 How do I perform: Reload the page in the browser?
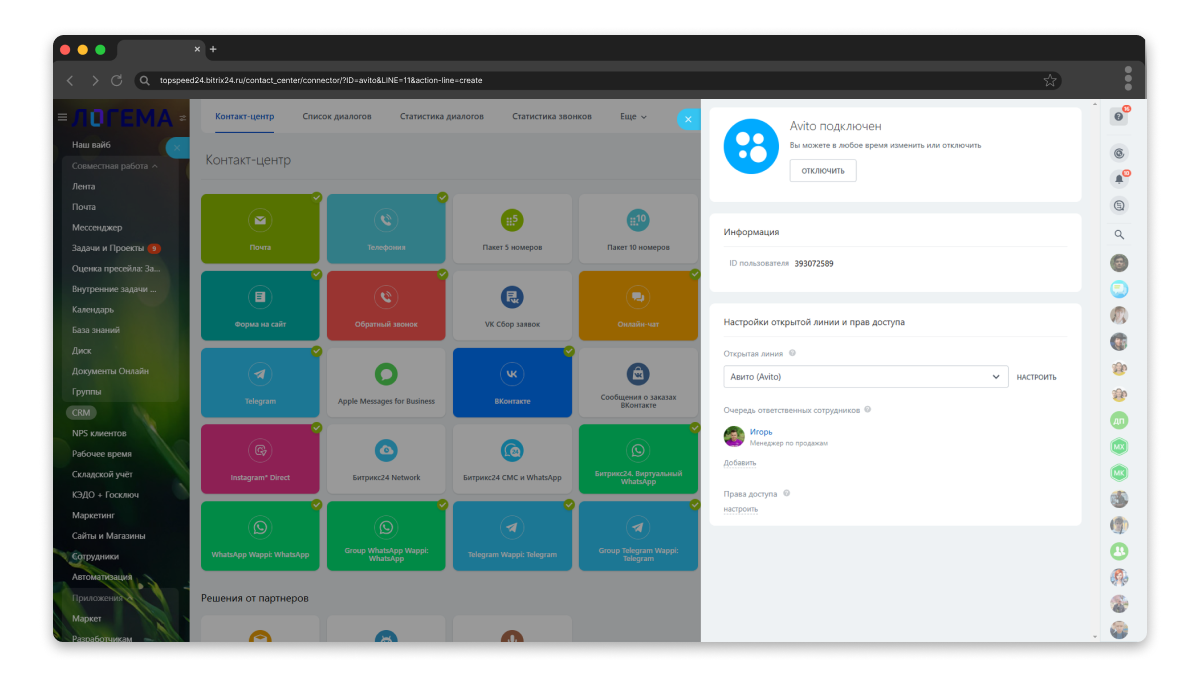(x=117, y=80)
